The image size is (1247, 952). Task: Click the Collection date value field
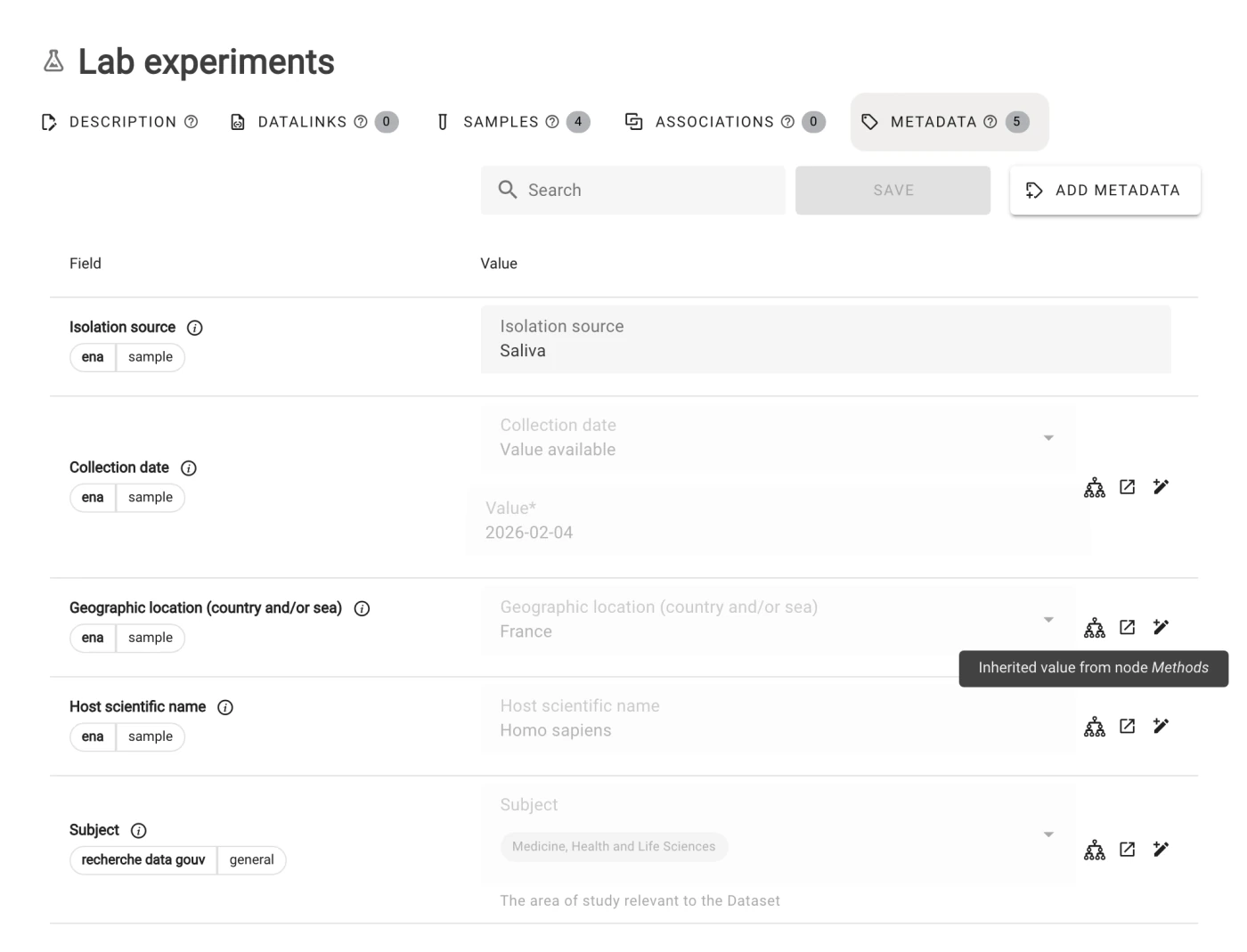tap(778, 521)
